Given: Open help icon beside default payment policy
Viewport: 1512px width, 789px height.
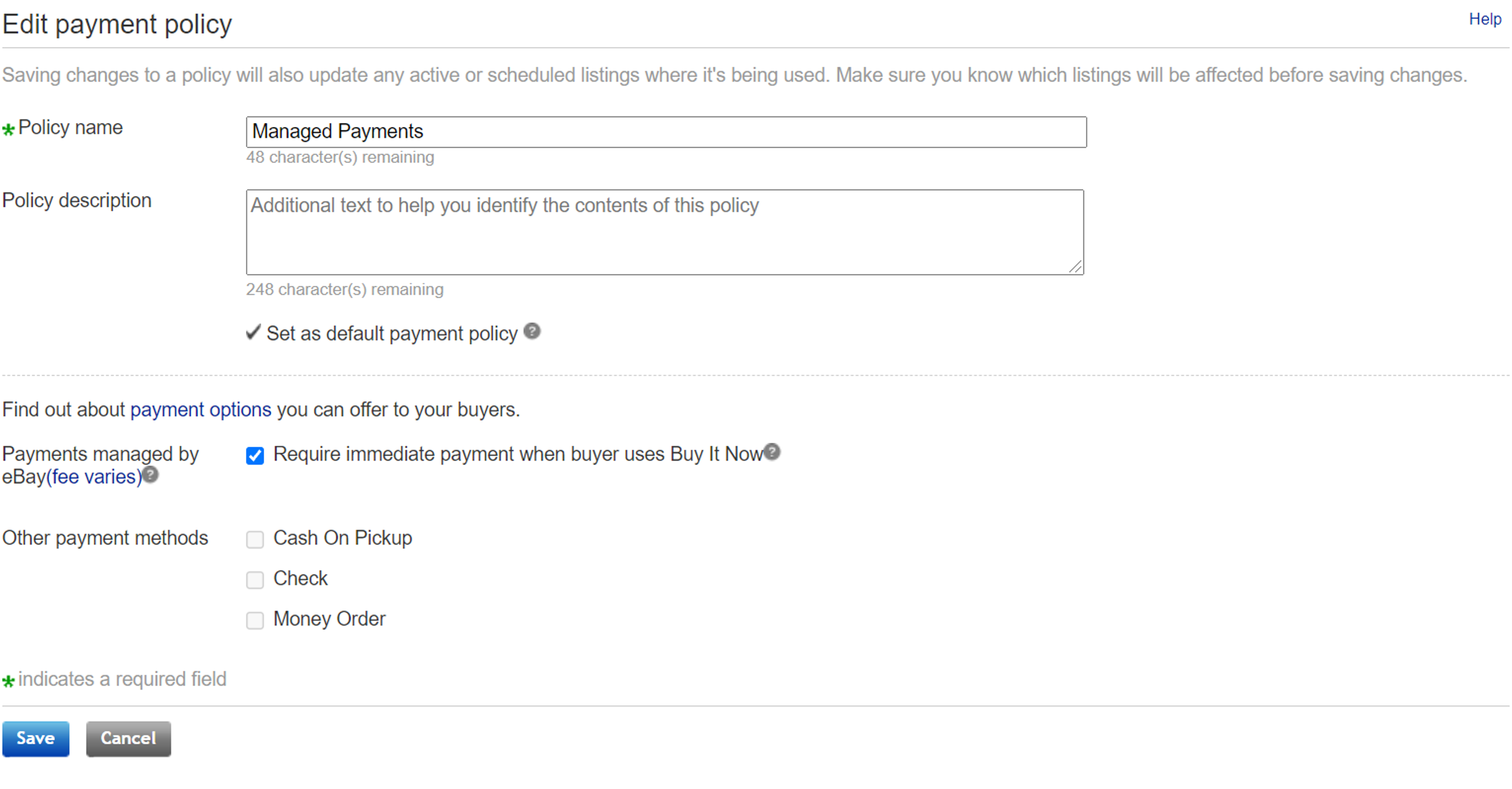Looking at the screenshot, I should point(532,331).
